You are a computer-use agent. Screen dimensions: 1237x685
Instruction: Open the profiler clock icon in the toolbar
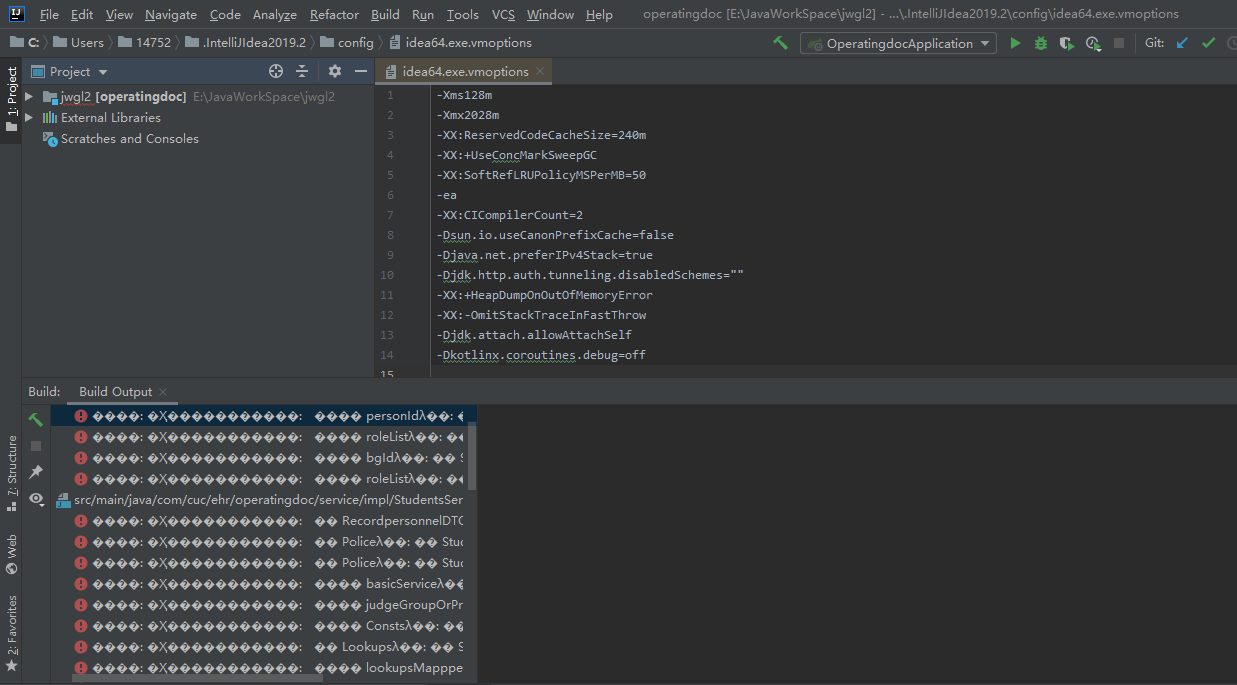(1092, 43)
